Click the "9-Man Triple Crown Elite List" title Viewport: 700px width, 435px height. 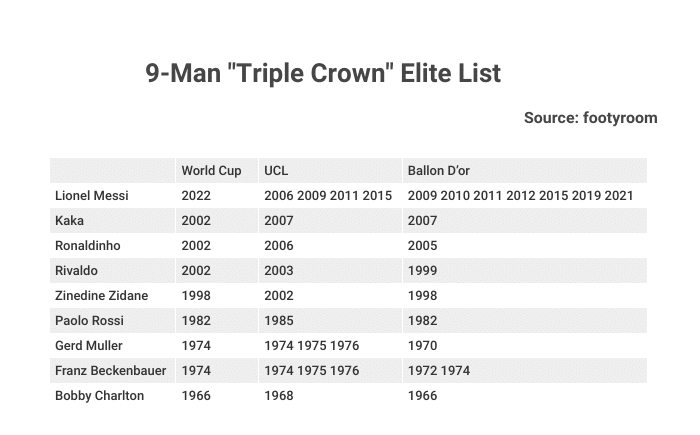tap(323, 73)
